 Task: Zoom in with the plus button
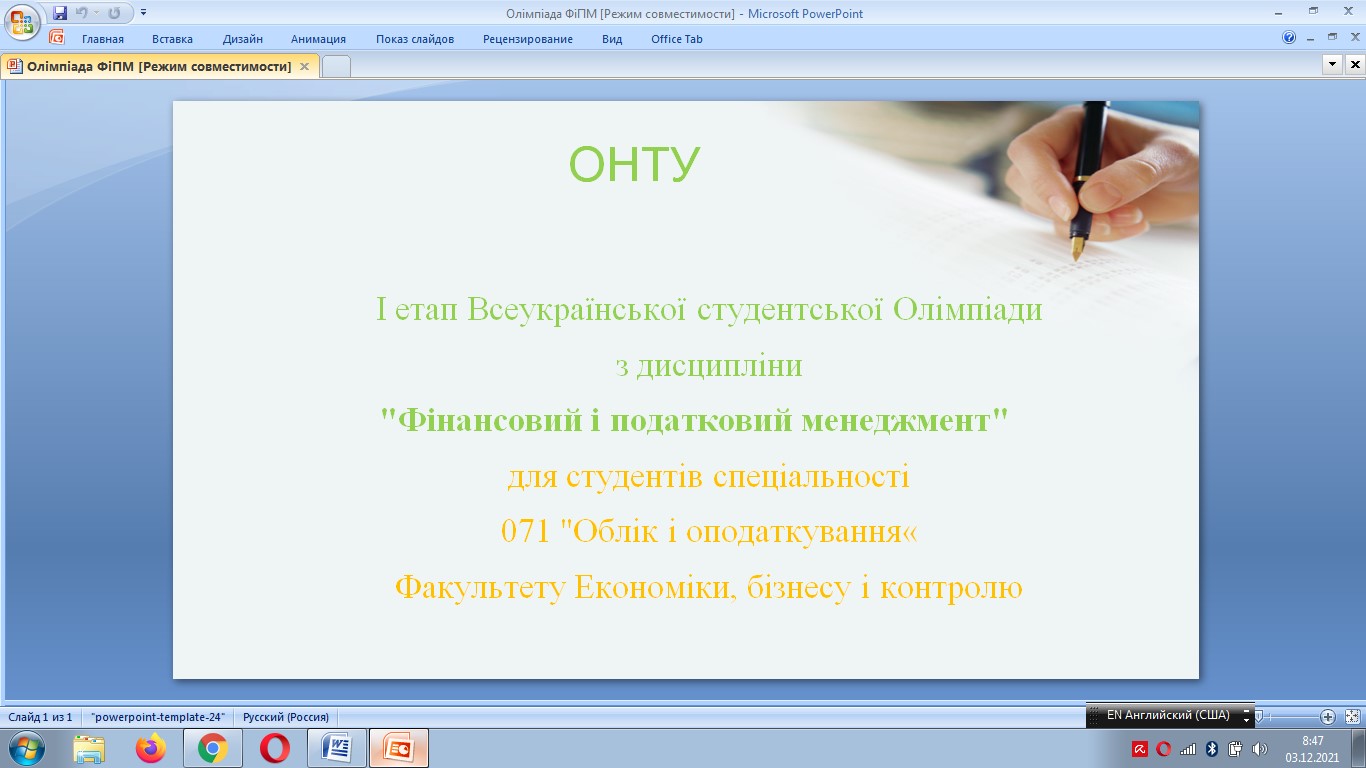click(1328, 716)
